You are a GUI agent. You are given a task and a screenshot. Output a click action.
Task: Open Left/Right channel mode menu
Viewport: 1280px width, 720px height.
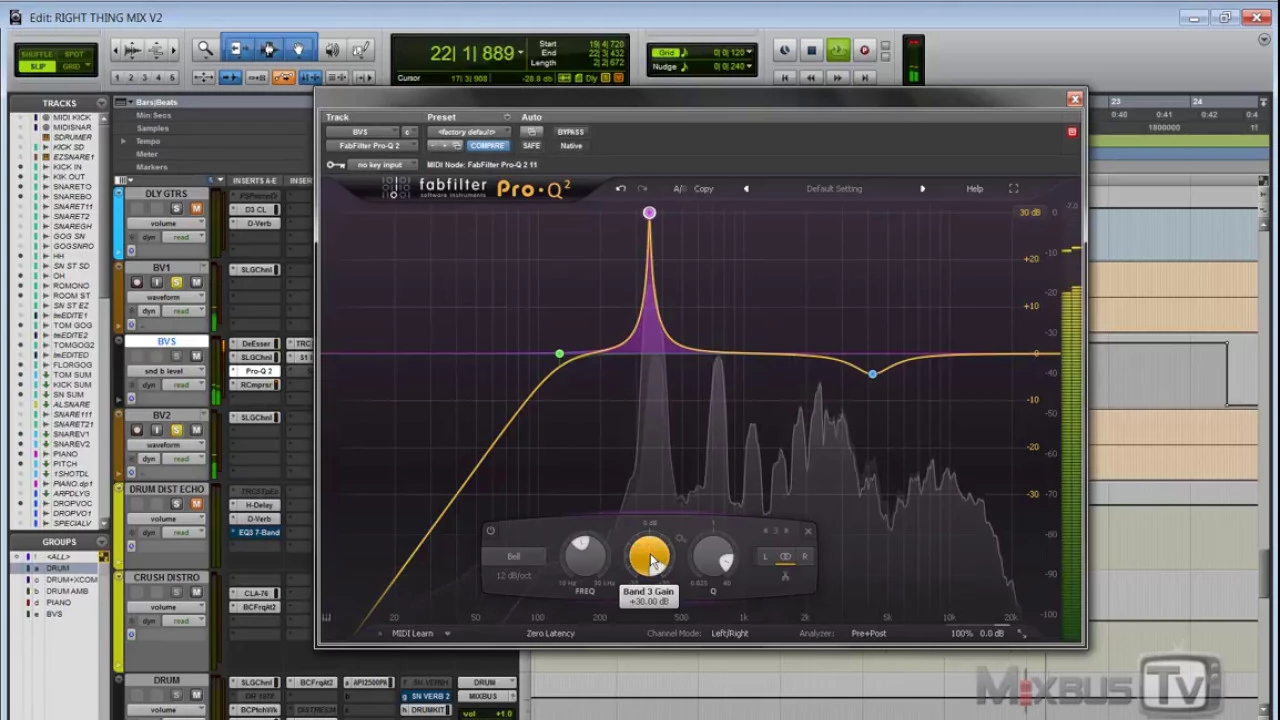(x=729, y=633)
